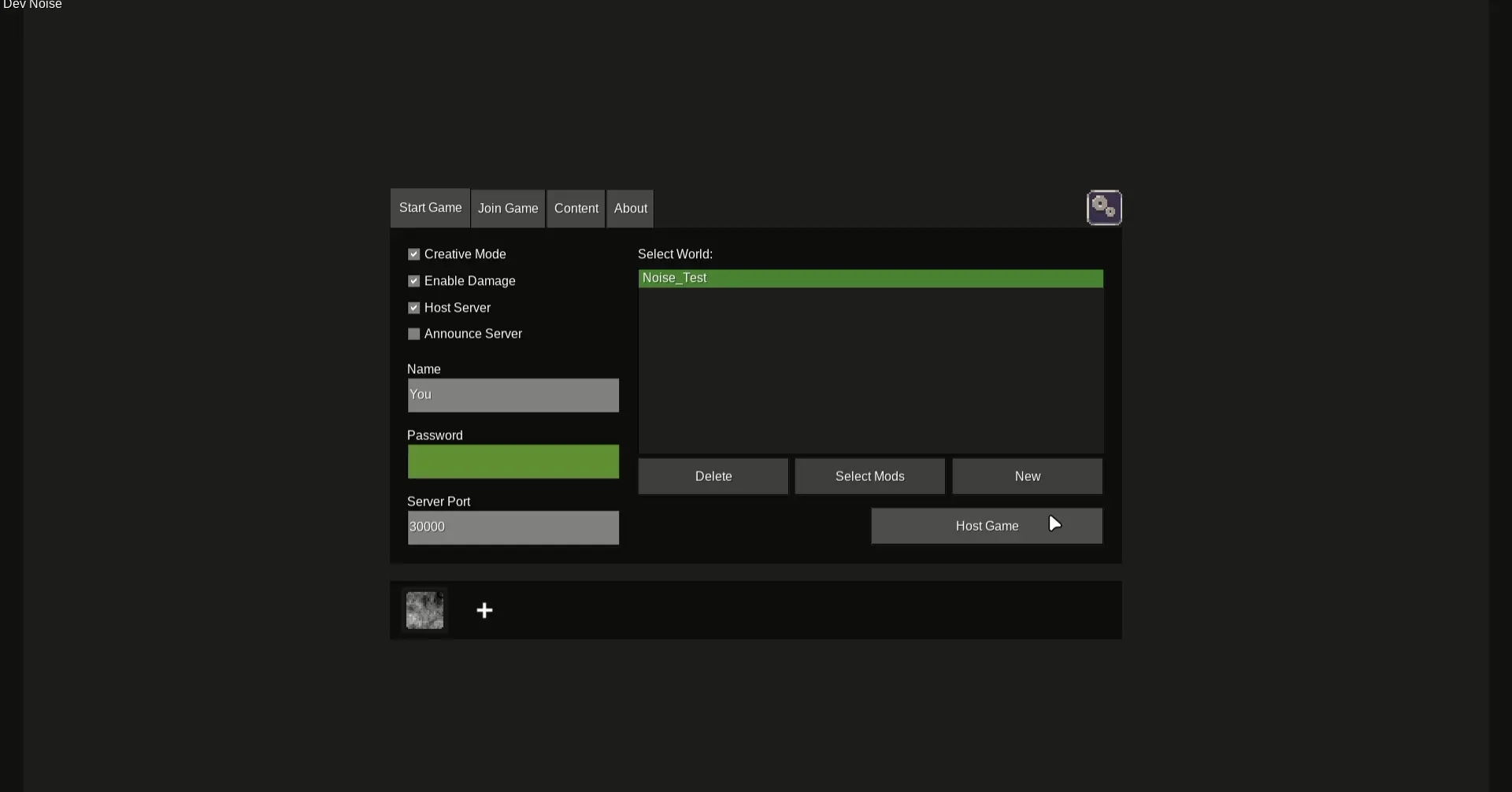
Task: Click the plus icon to add games
Action: click(484, 610)
